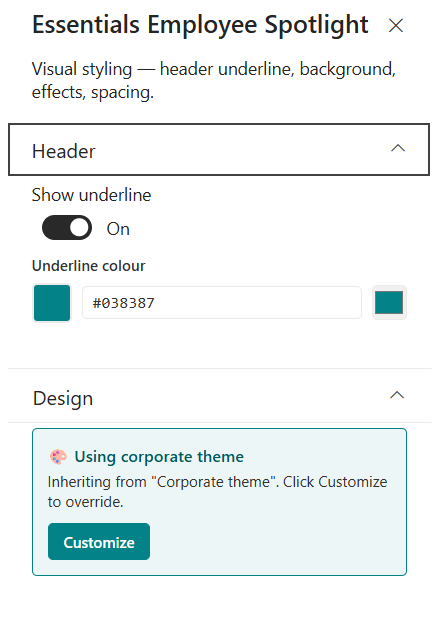Screen dimensions: 437x630
Task: Click the Using corporate theme heading
Action: coord(159,457)
